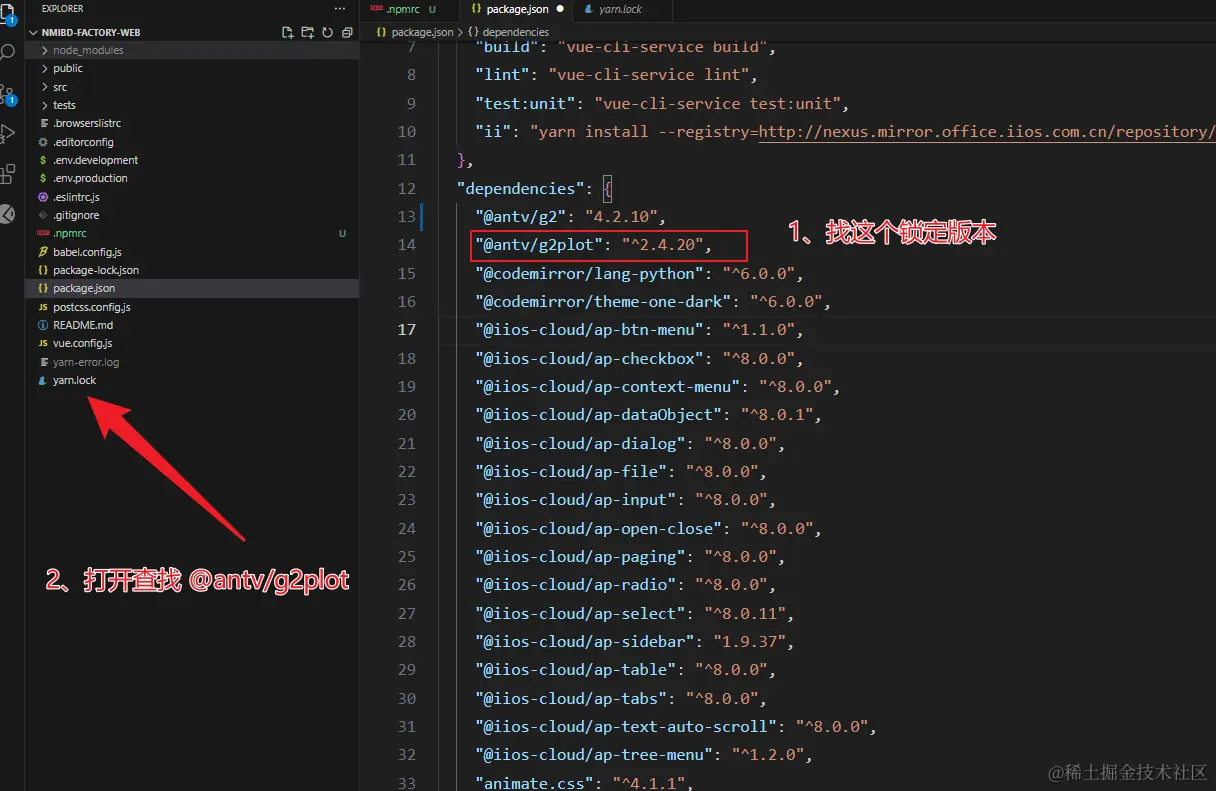This screenshot has width=1216, height=791.
Task: Collapse all folders in Explorer
Action: [x=347, y=32]
